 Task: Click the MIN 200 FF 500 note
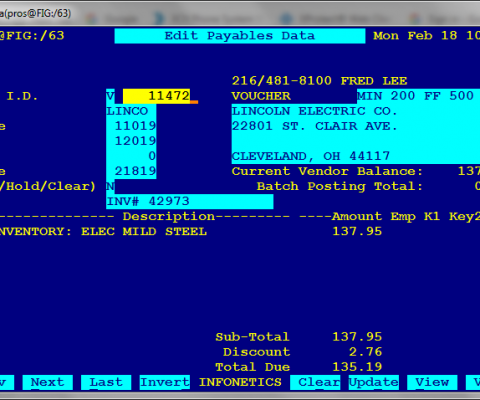tap(415, 96)
